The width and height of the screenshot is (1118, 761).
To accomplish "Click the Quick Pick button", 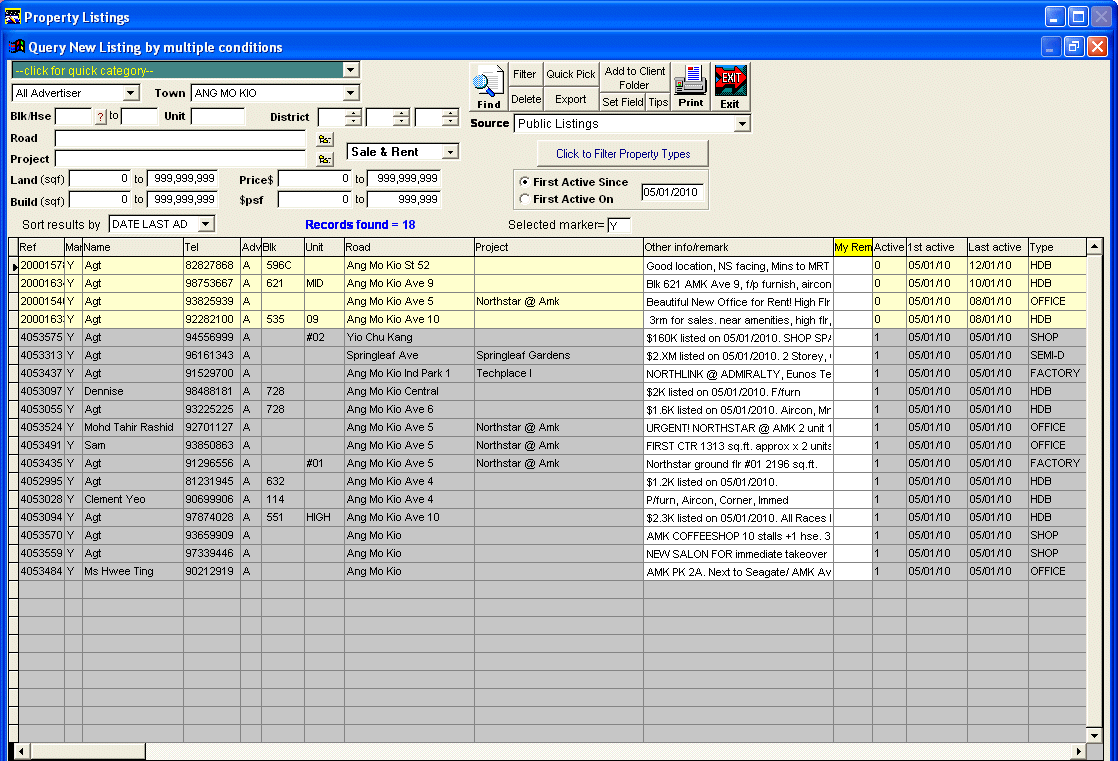I will point(570,74).
